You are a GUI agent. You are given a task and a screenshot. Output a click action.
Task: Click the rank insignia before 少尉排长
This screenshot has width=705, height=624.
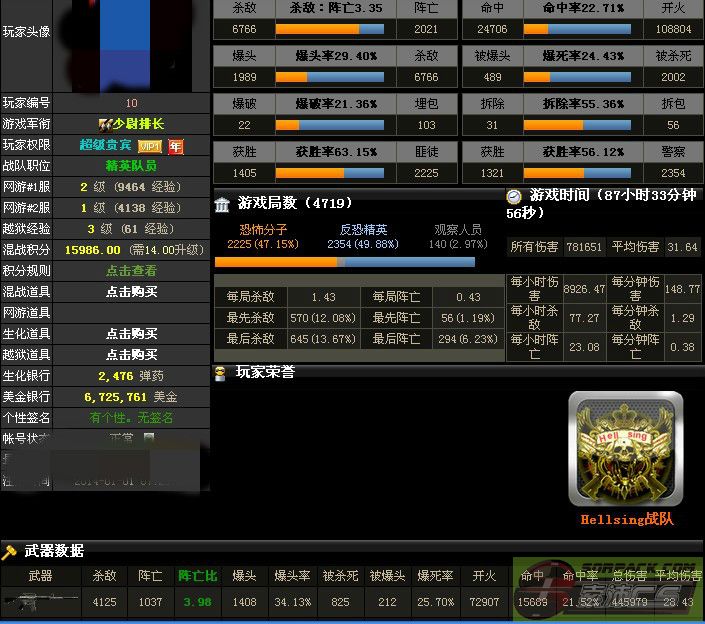pyautogui.click(x=104, y=124)
